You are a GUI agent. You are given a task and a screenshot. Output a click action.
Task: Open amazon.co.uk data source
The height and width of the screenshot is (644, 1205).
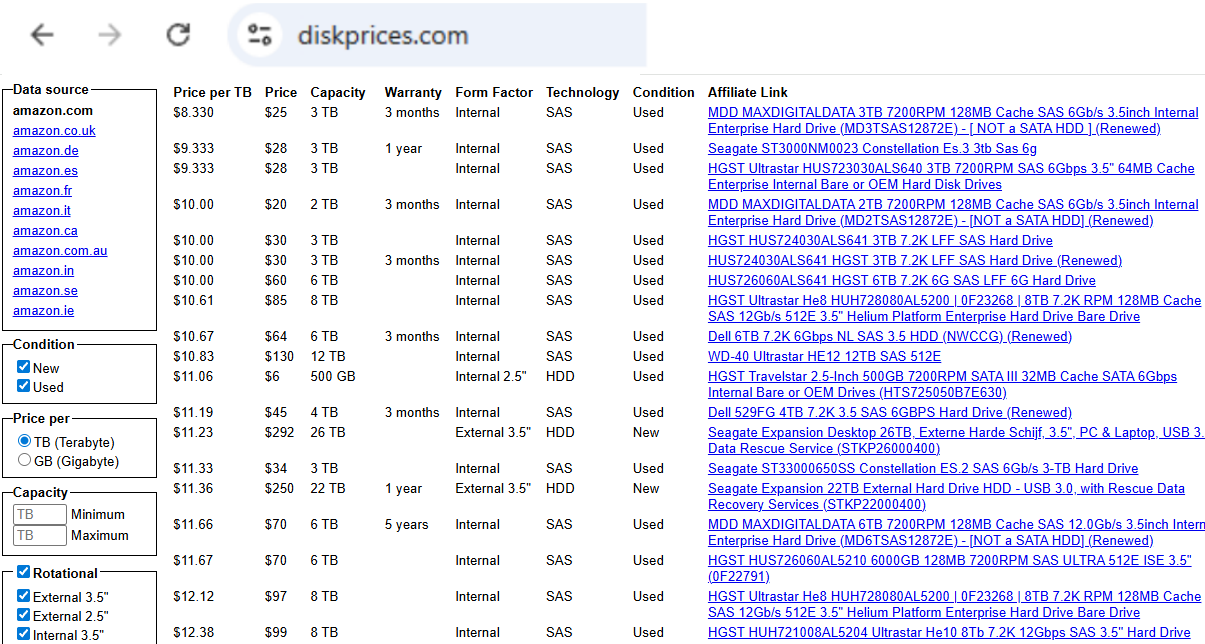tap(54, 130)
